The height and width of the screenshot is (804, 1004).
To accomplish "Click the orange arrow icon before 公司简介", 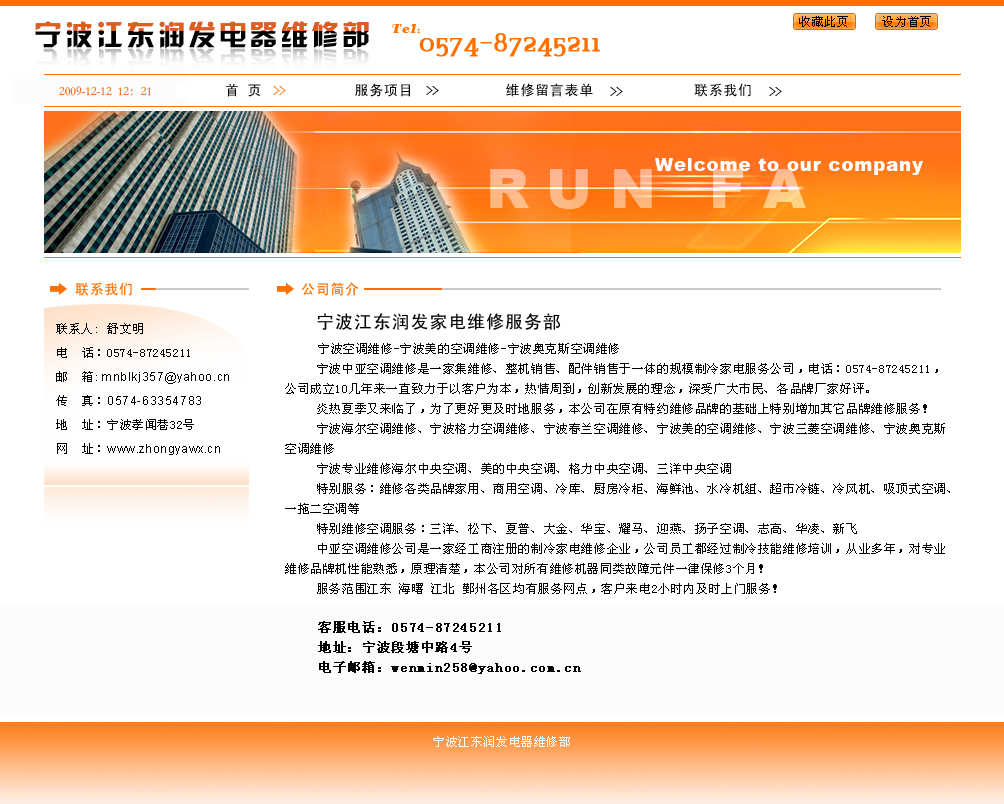I will point(285,289).
